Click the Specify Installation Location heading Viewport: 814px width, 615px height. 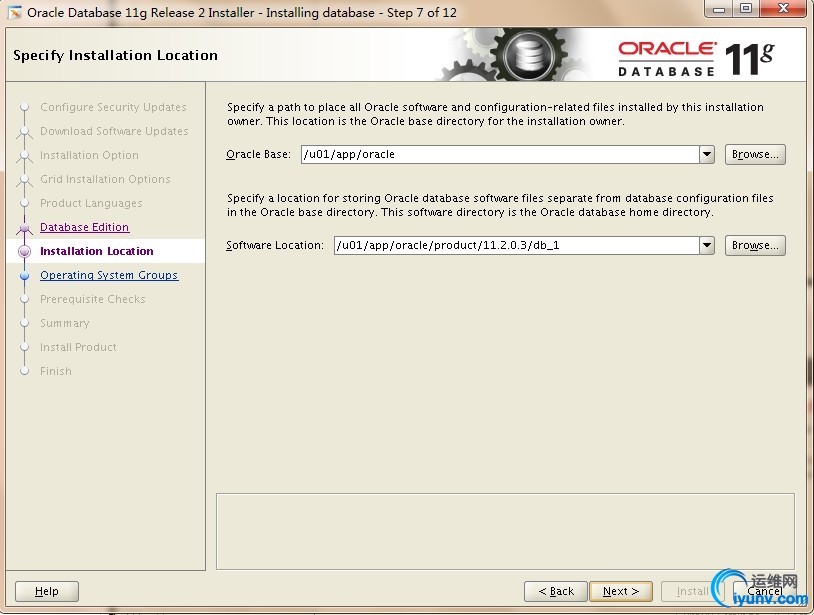115,55
